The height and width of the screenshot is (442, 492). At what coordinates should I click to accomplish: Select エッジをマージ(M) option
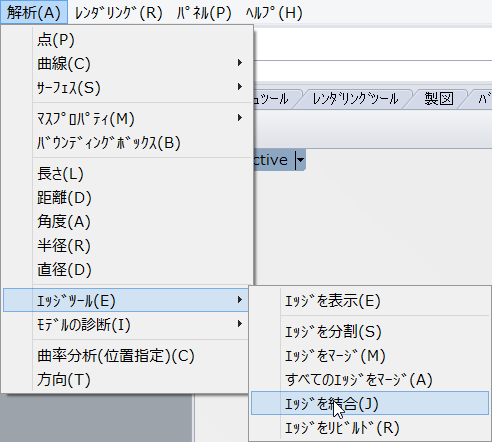(370, 355)
